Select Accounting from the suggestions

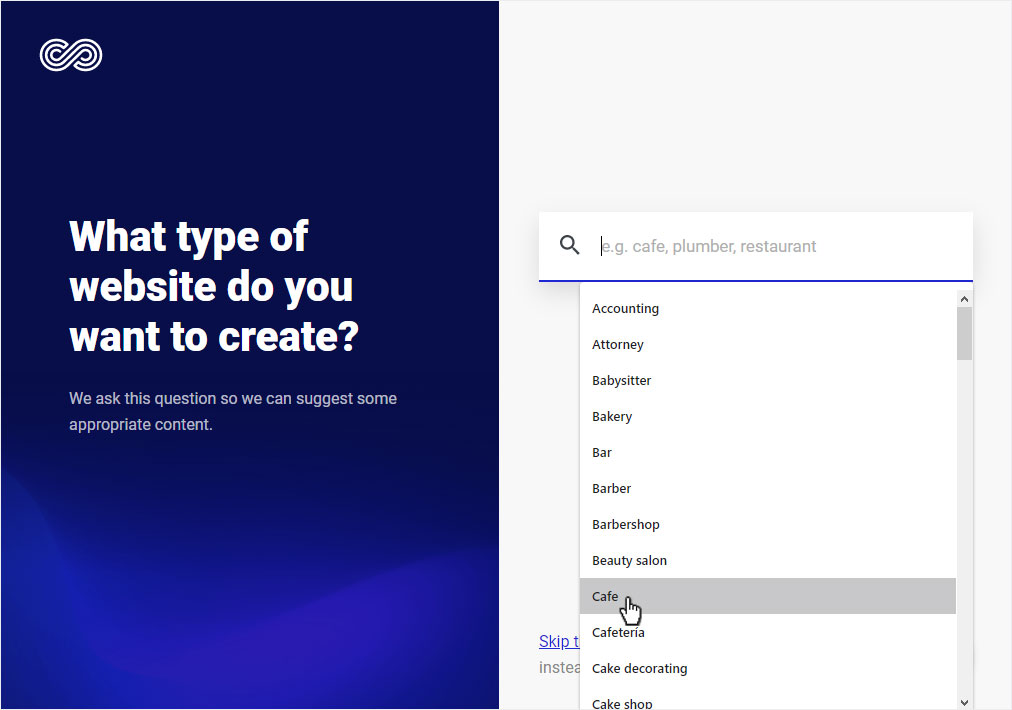point(767,309)
